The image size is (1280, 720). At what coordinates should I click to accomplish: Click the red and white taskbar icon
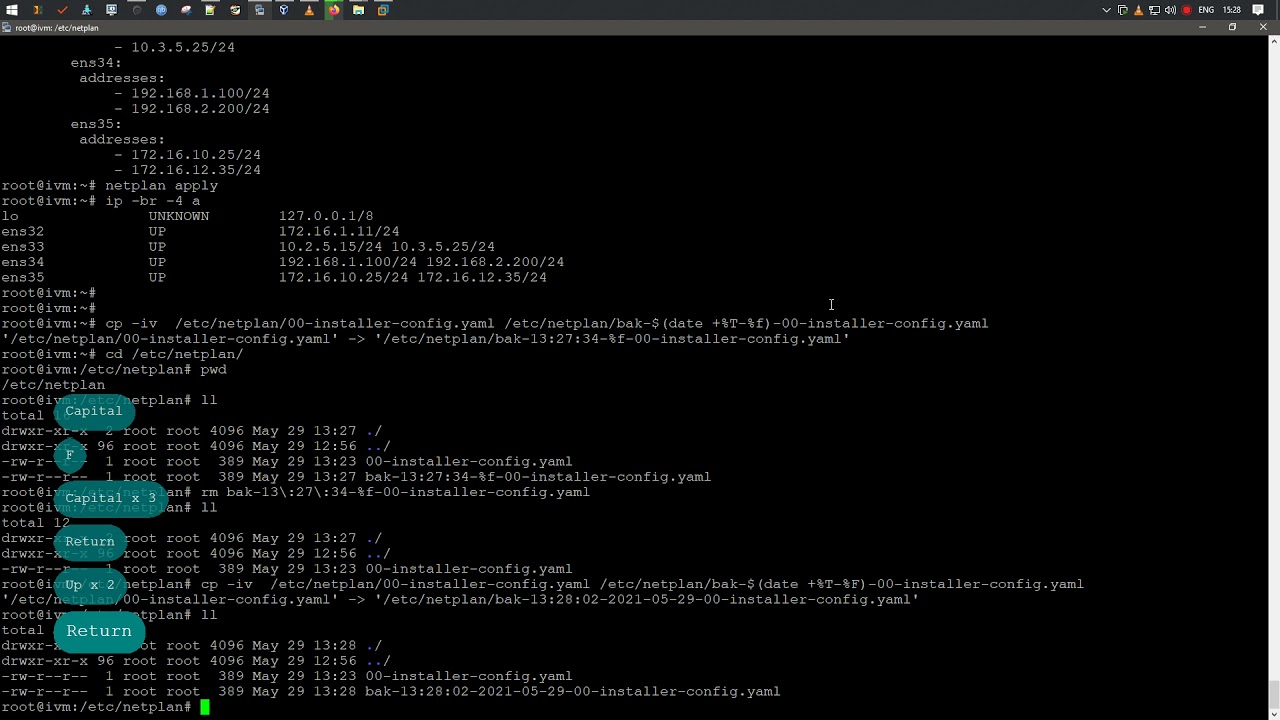(185, 10)
